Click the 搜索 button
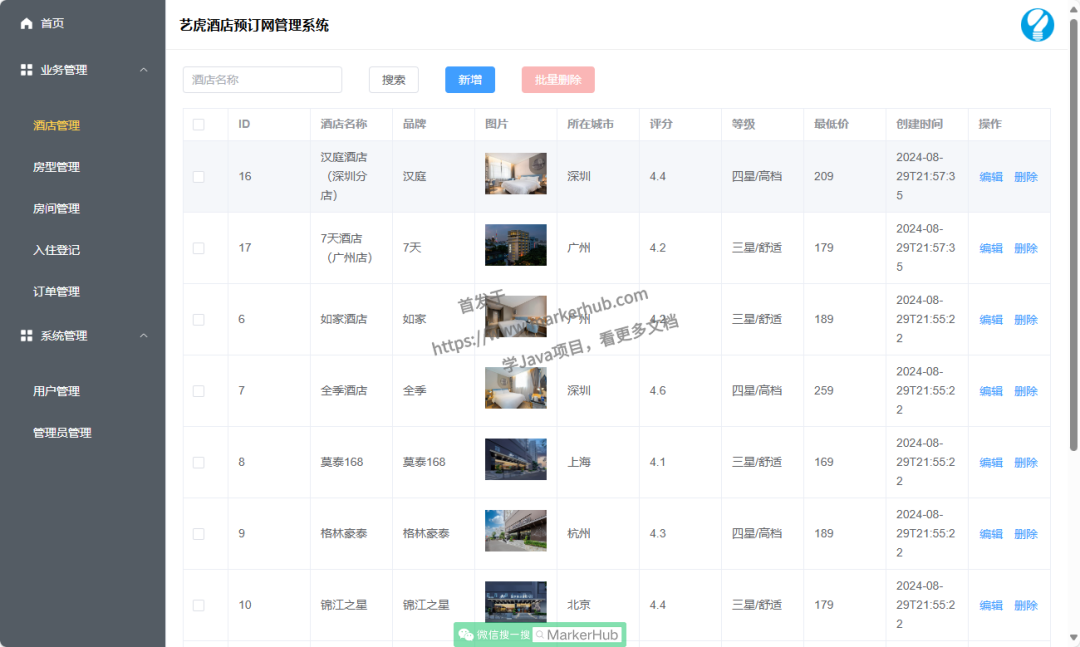 [x=394, y=80]
